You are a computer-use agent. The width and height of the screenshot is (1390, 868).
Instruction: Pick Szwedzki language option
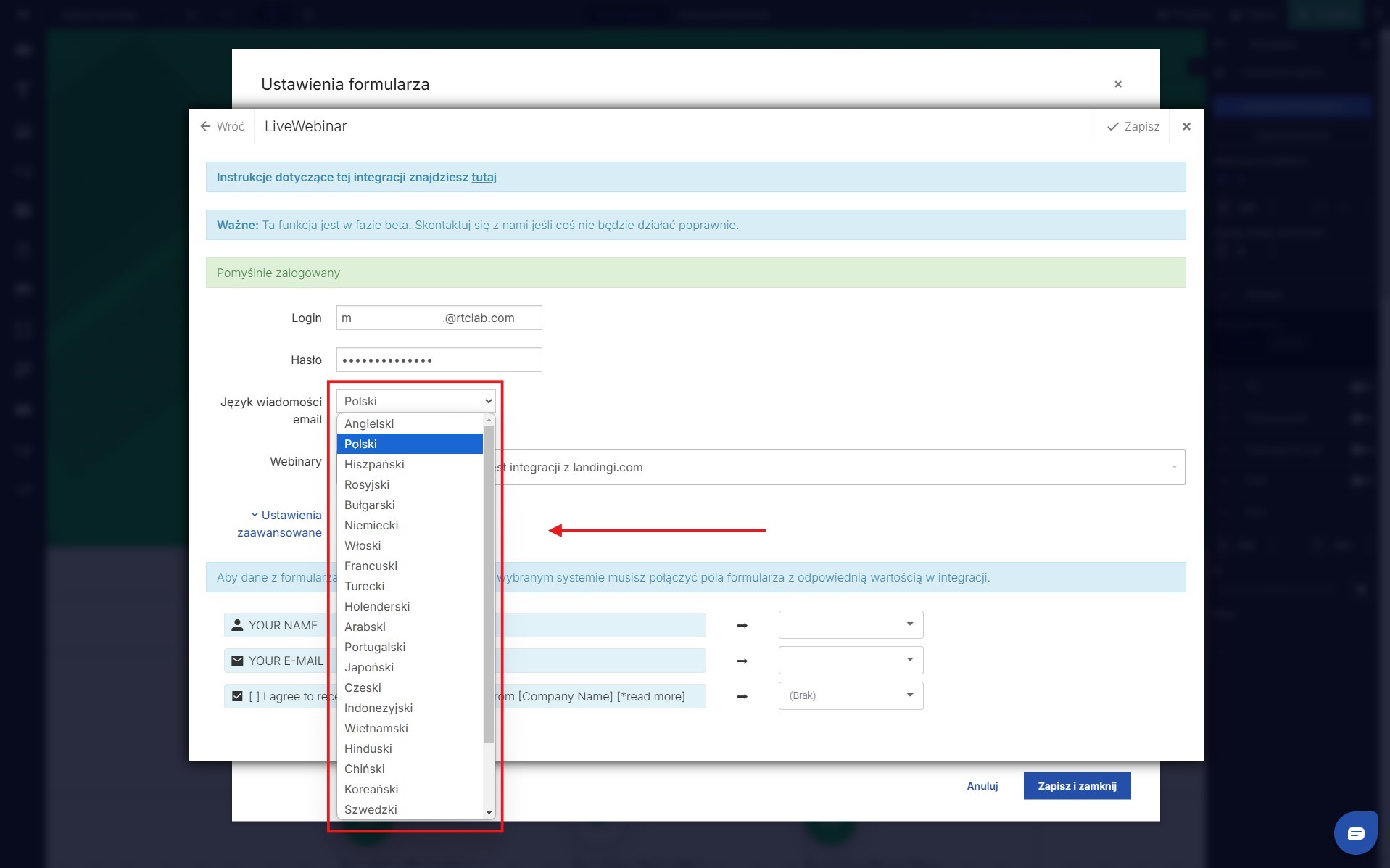[371, 809]
